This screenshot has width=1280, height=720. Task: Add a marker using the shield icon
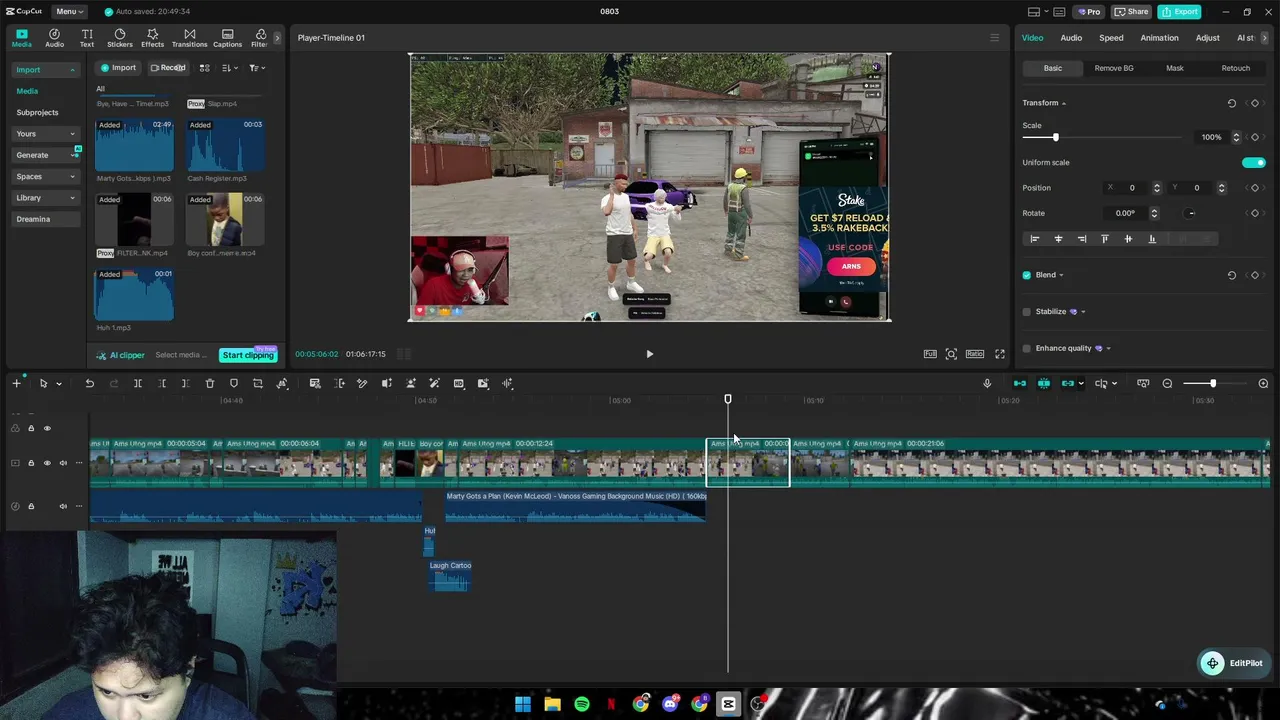pos(234,383)
